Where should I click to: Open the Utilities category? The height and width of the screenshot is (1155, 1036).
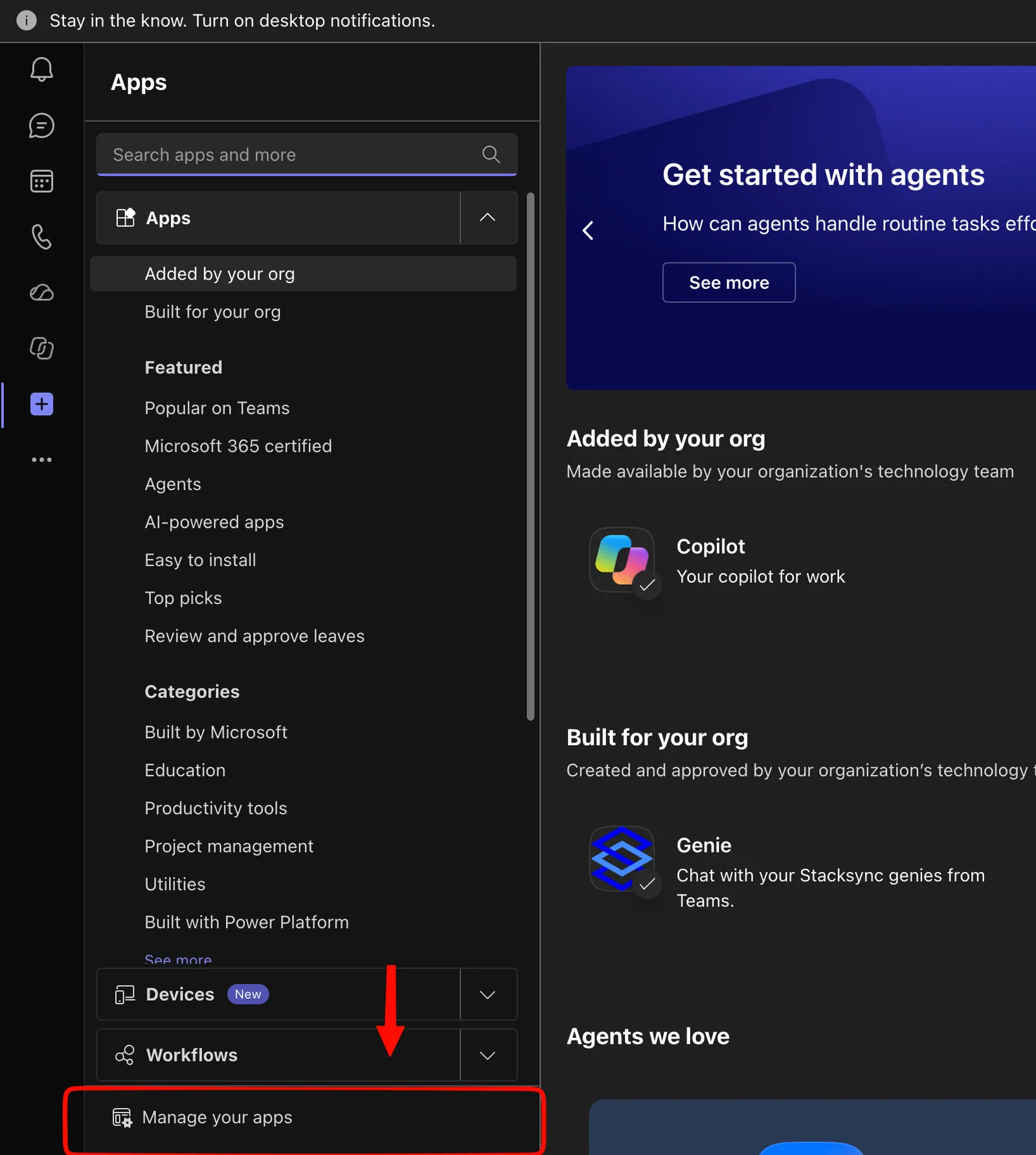coord(175,884)
